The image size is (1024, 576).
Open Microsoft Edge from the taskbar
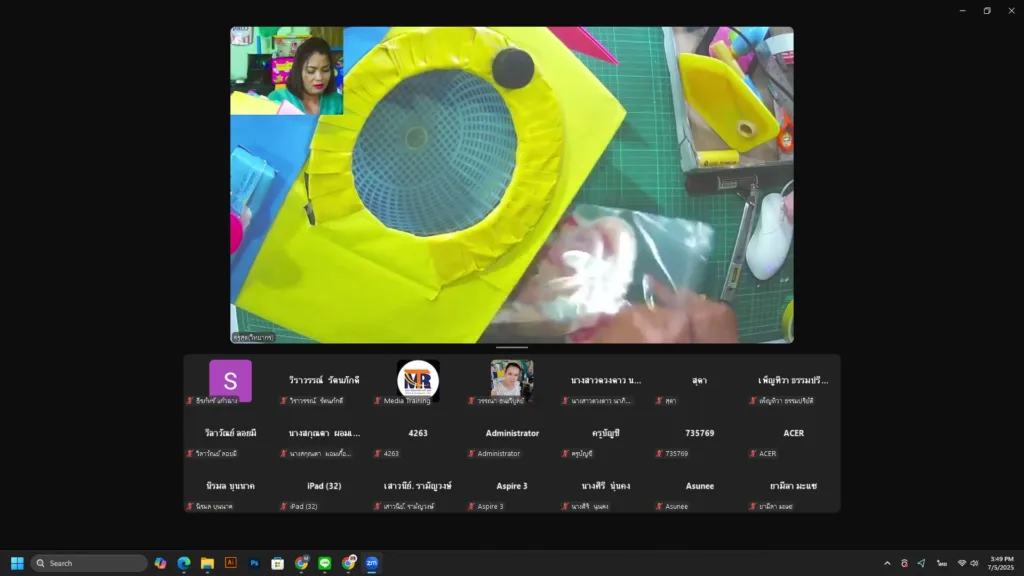pos(184,563)
